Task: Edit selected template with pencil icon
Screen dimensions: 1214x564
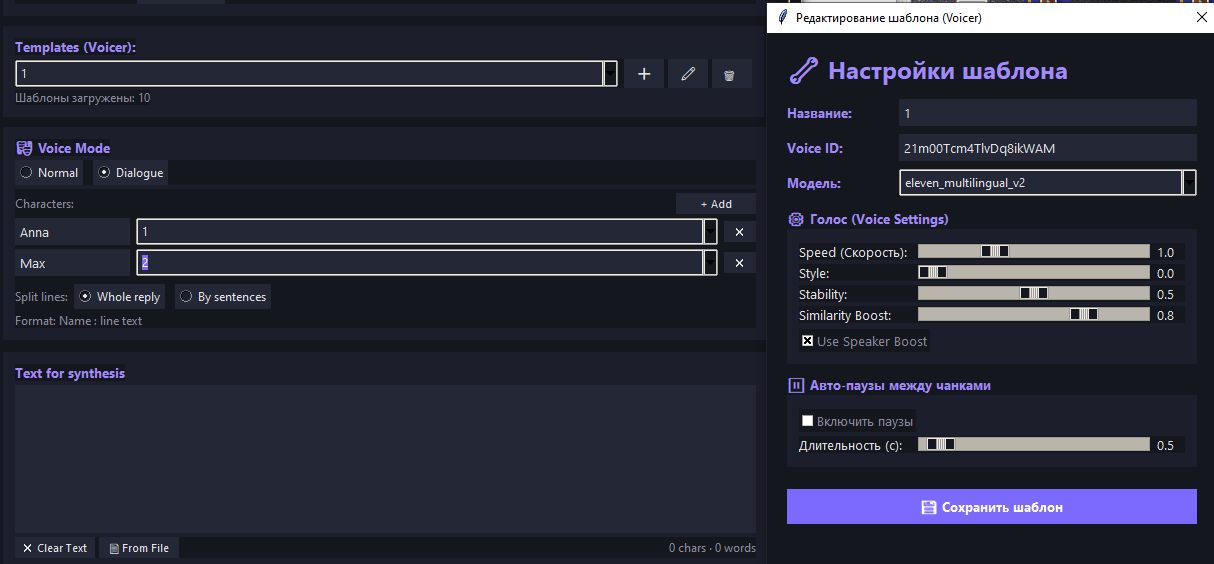Action: (687, 74)
